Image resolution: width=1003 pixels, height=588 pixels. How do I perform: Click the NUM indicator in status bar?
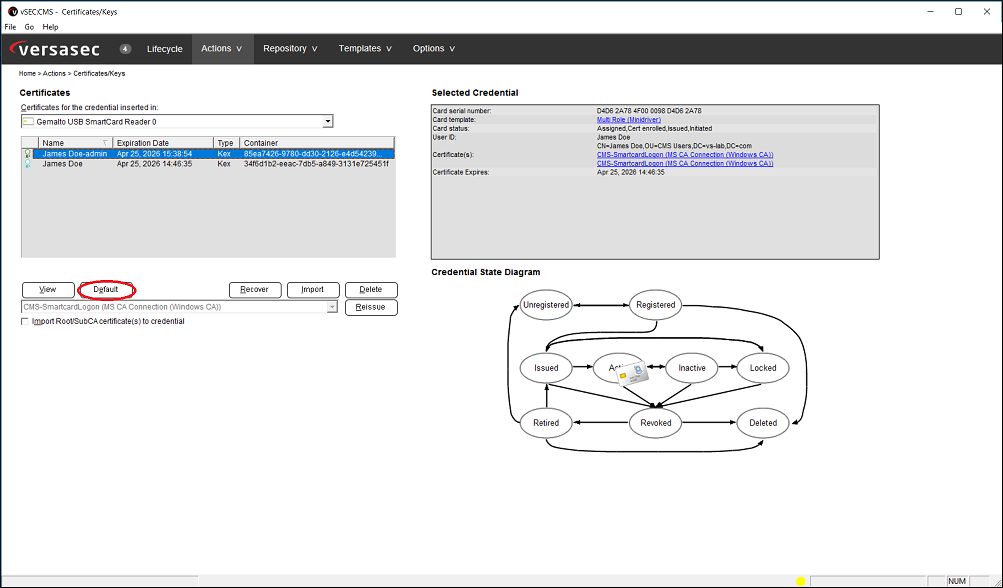(957, 581)
